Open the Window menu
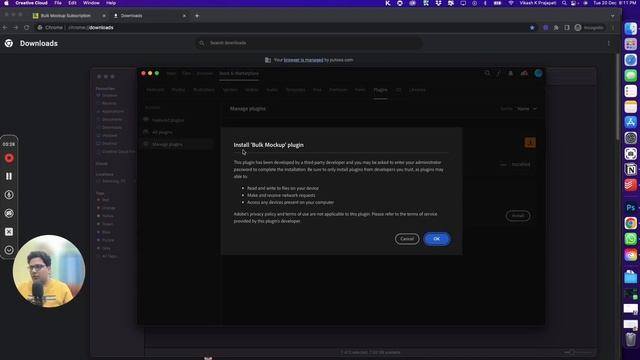Image resolution: width=640 pixels, height=360 pixels. pyautogui.click(x=91, y=3)
